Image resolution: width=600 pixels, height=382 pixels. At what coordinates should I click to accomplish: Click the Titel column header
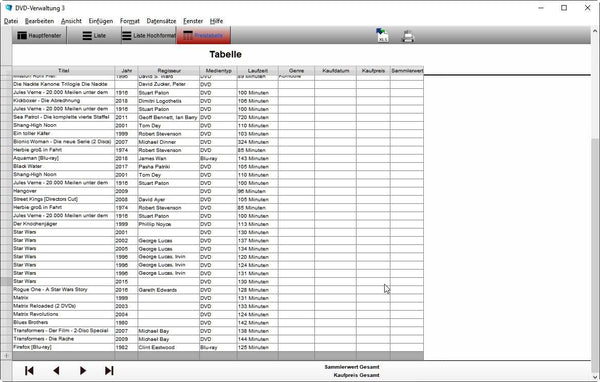click(64, 70)
